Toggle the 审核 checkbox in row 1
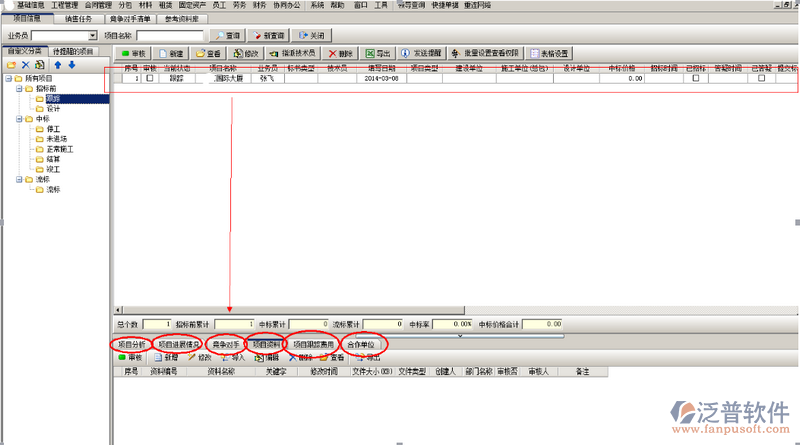 click(x=149, y=78)
